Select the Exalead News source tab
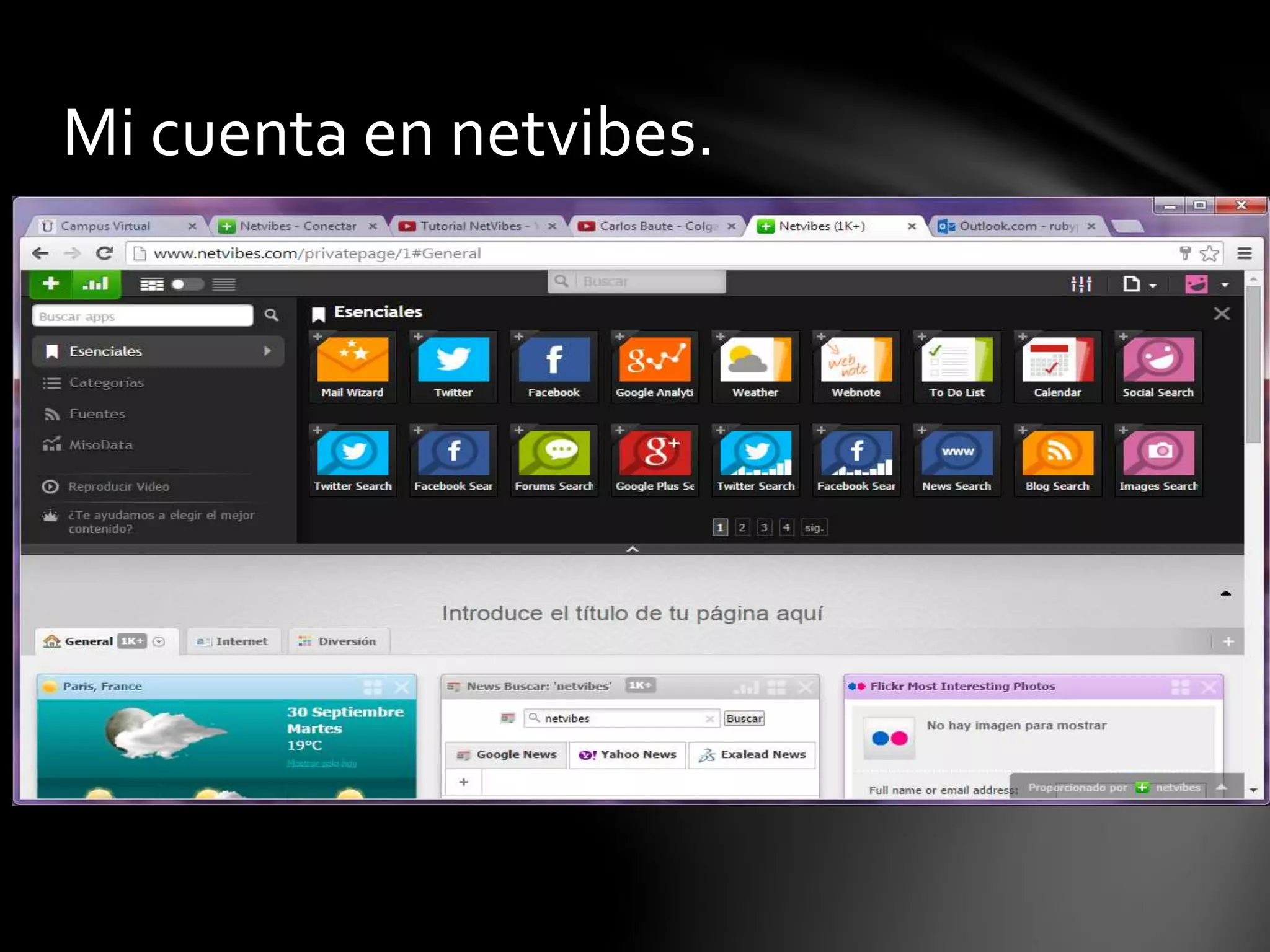 click(x=752, y=755)
